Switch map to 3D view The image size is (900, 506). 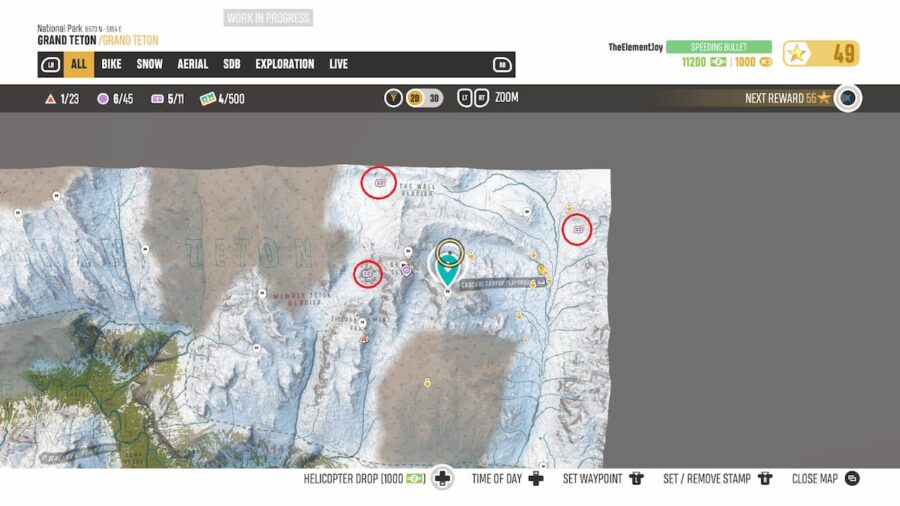coord(435,98)
